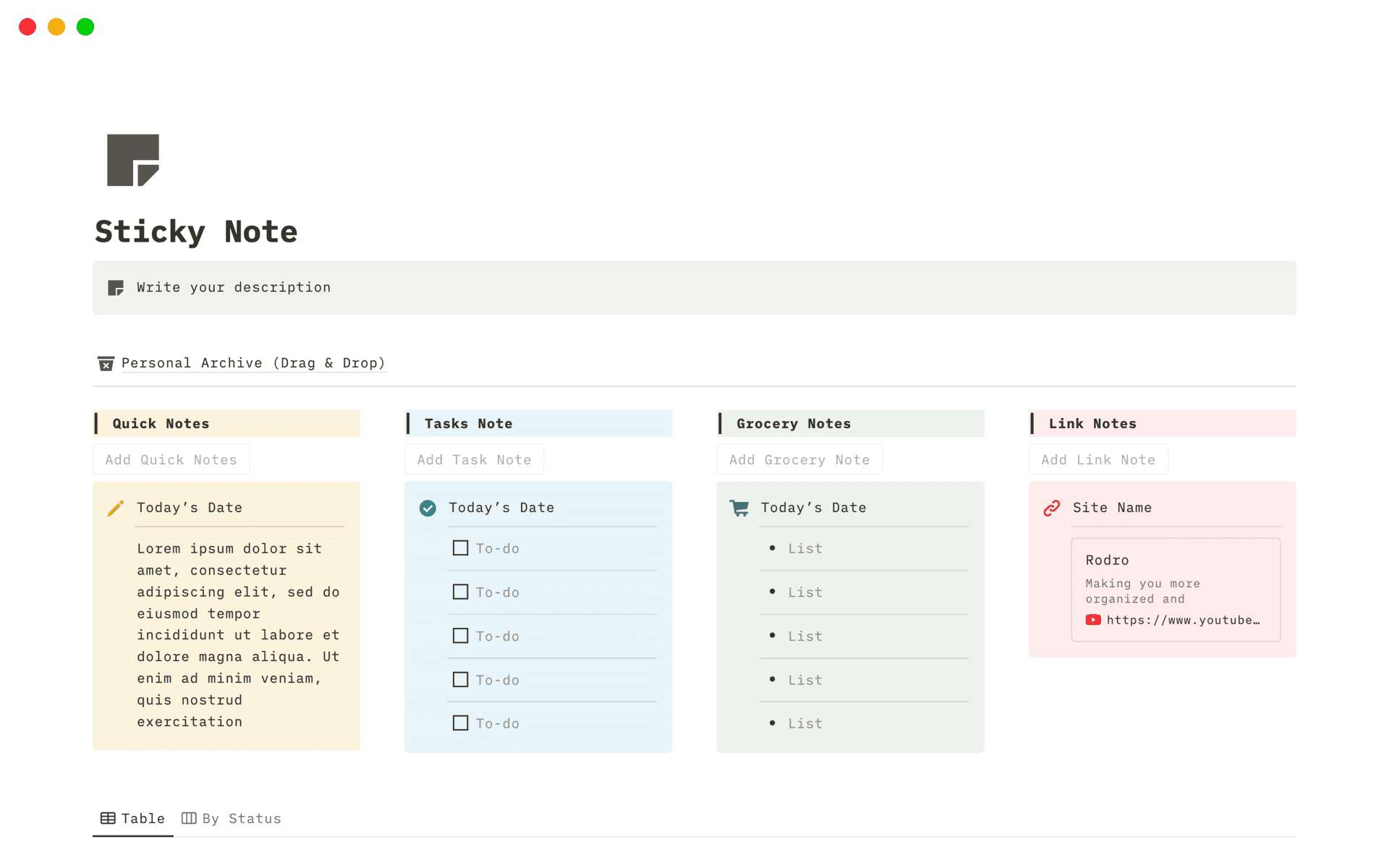The width and height of the screenshot is (1389, 868).
Task: Click the Add Grocery Note button
Action: [799, 459]
